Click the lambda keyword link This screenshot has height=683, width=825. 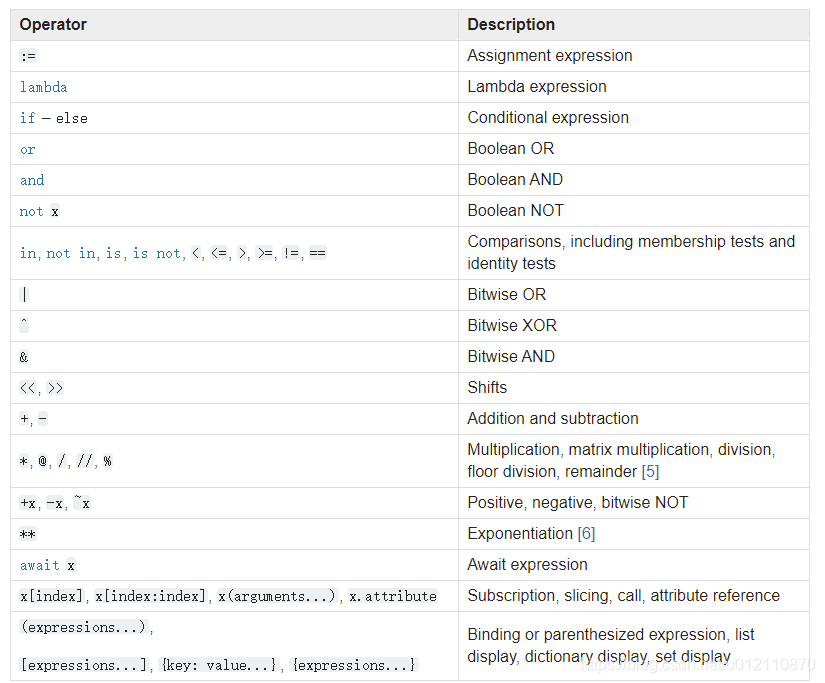point(44,87)
